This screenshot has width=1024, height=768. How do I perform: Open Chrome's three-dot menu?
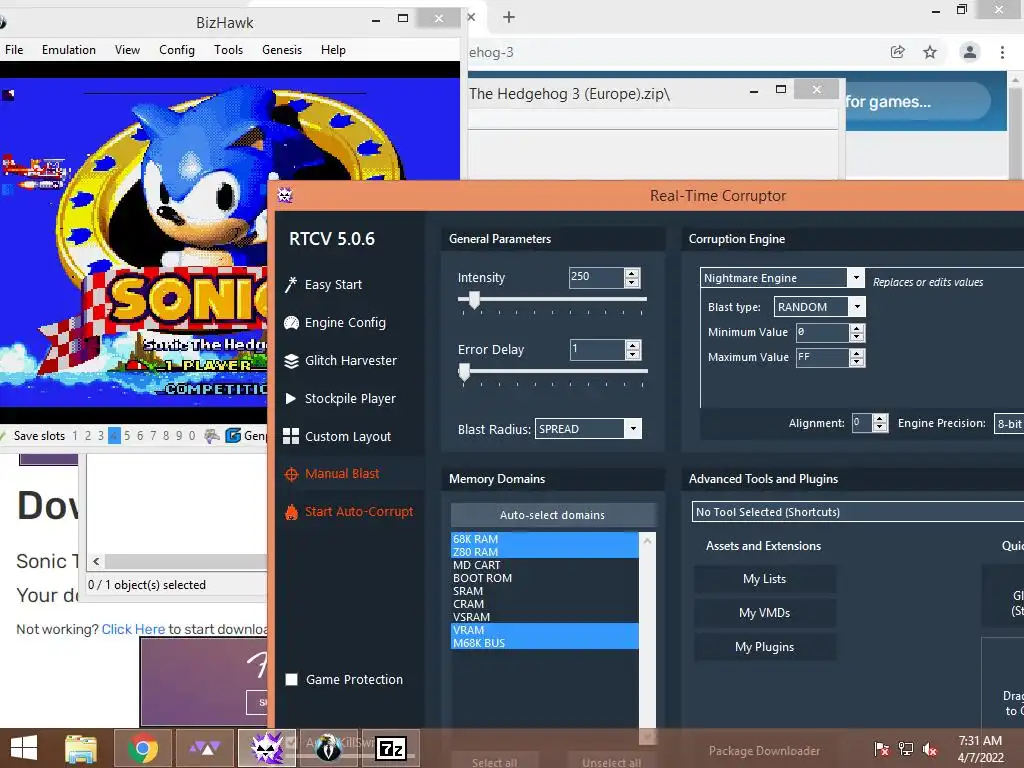pyautogui.click(x=1002, y=52)
